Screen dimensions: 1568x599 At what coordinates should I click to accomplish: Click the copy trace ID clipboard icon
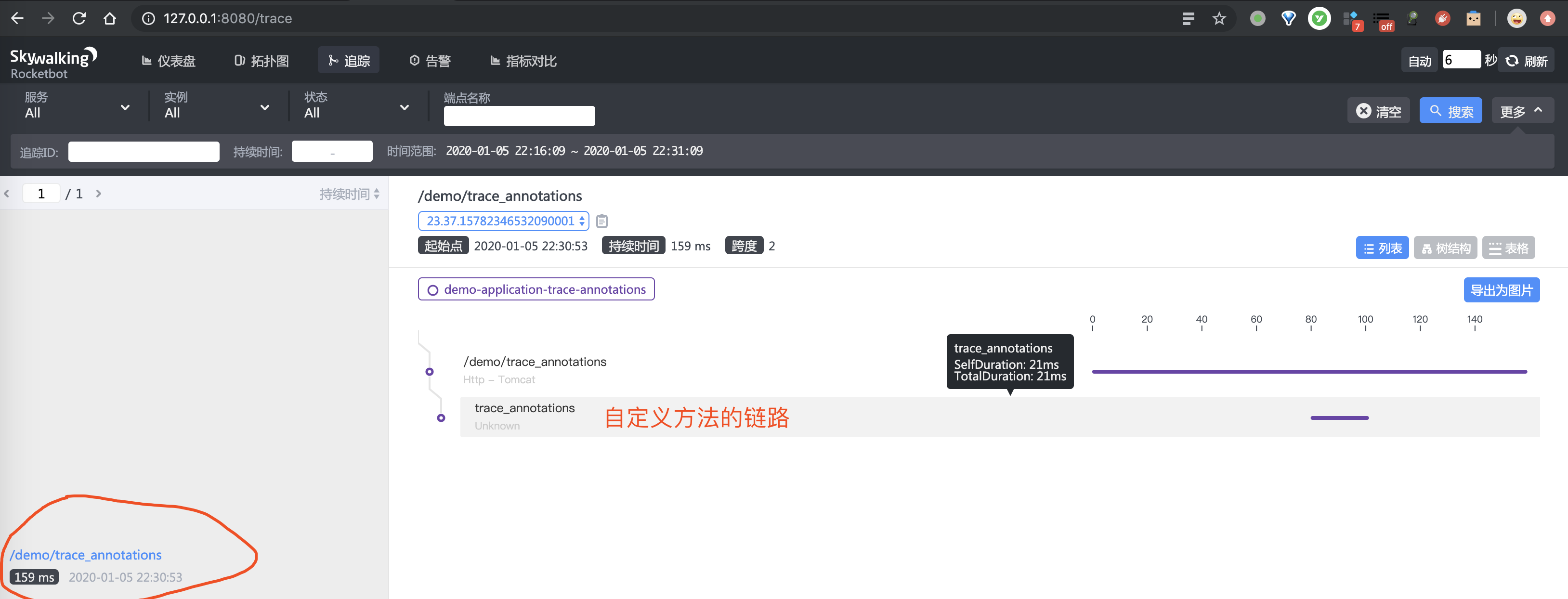click(601, 221)
